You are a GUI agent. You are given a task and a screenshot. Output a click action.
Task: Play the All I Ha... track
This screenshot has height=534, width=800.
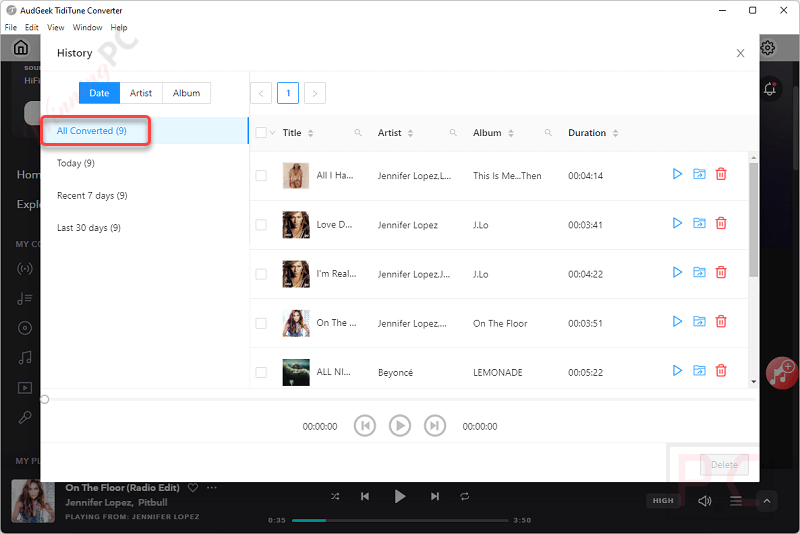click(x=677, y=174)
